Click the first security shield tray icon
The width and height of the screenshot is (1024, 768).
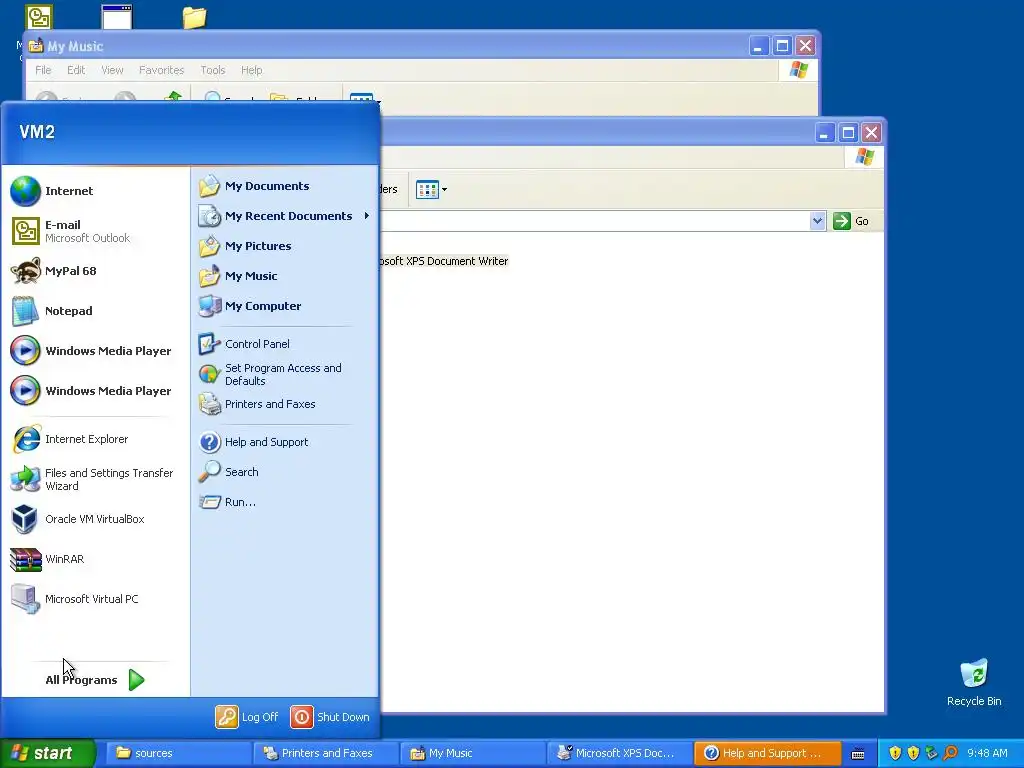click(895, 753)
